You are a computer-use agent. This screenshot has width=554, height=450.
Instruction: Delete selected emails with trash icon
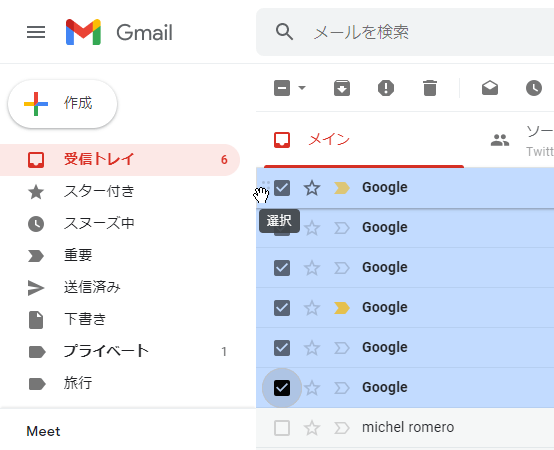[x=430, y=88]
